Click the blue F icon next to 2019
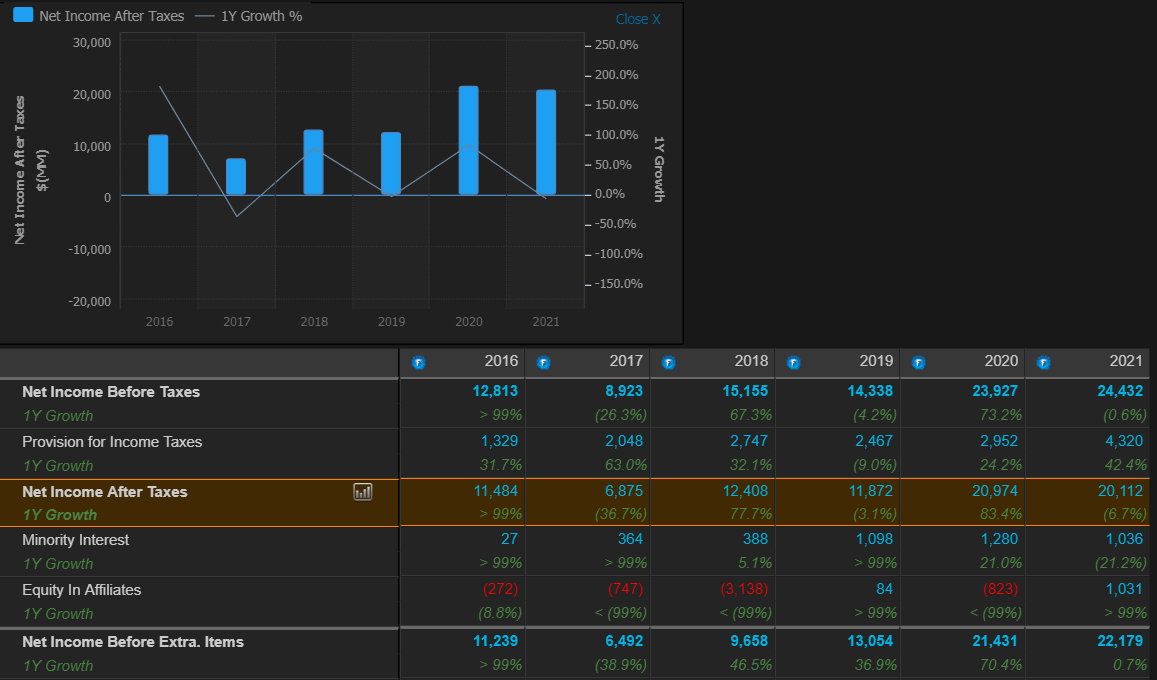Viewport: 1157px width, 680px height. (794, 363)
